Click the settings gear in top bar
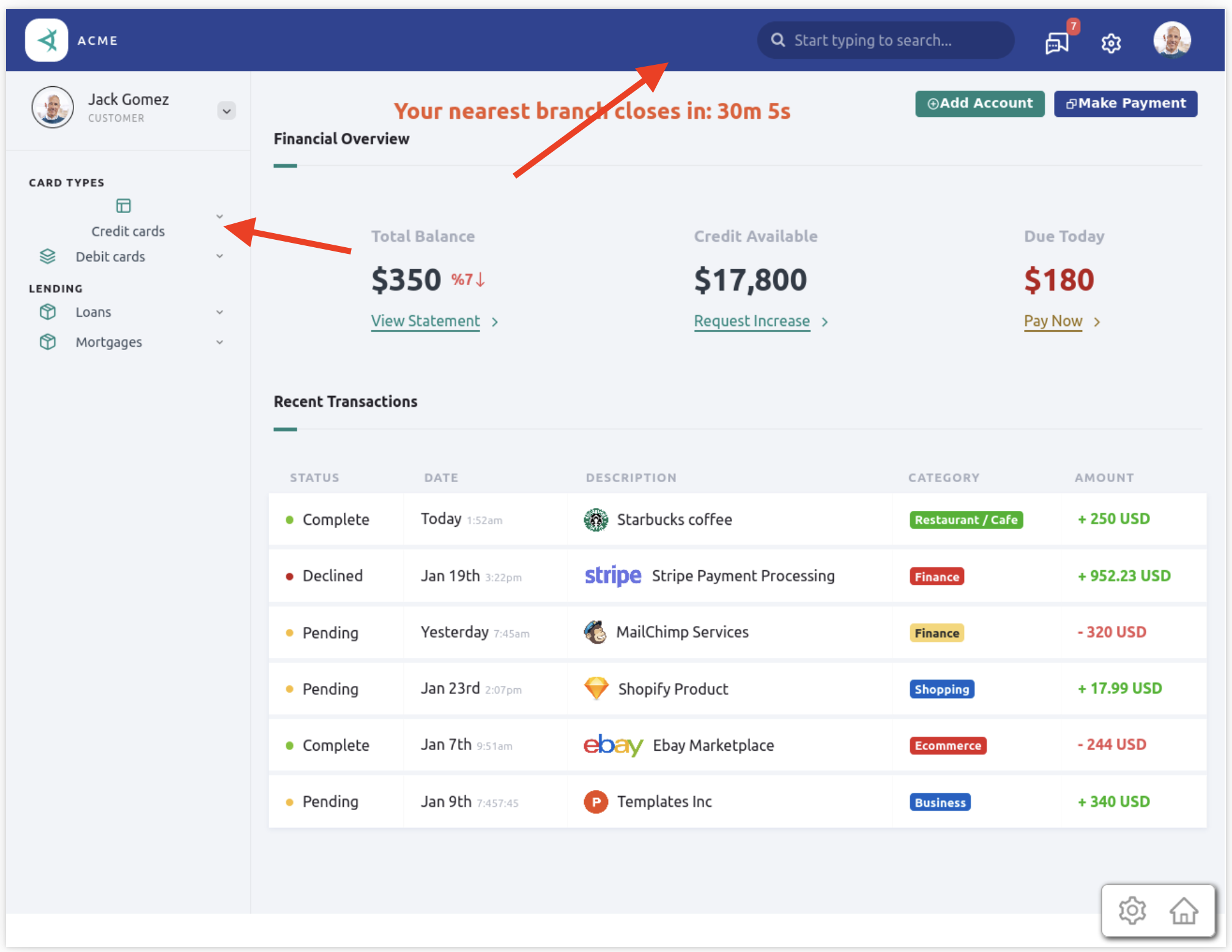The height and width of the screenshot is (952, 1232). click(1111, 43)
